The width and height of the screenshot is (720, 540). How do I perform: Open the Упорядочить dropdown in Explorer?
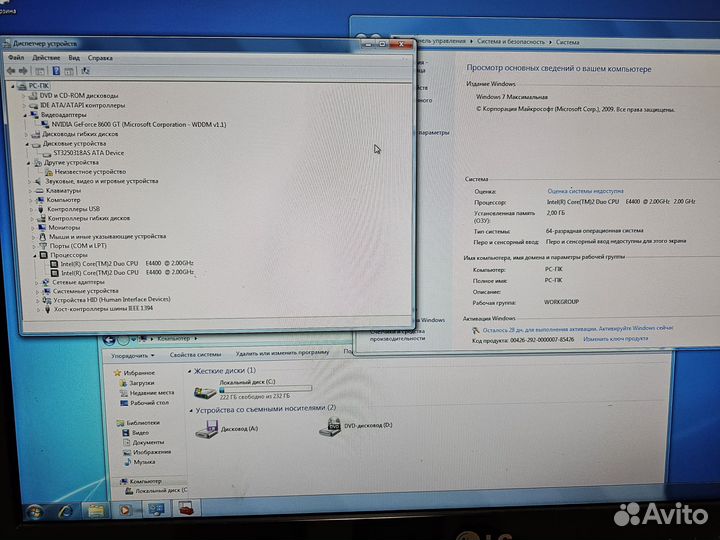(133, 355)
